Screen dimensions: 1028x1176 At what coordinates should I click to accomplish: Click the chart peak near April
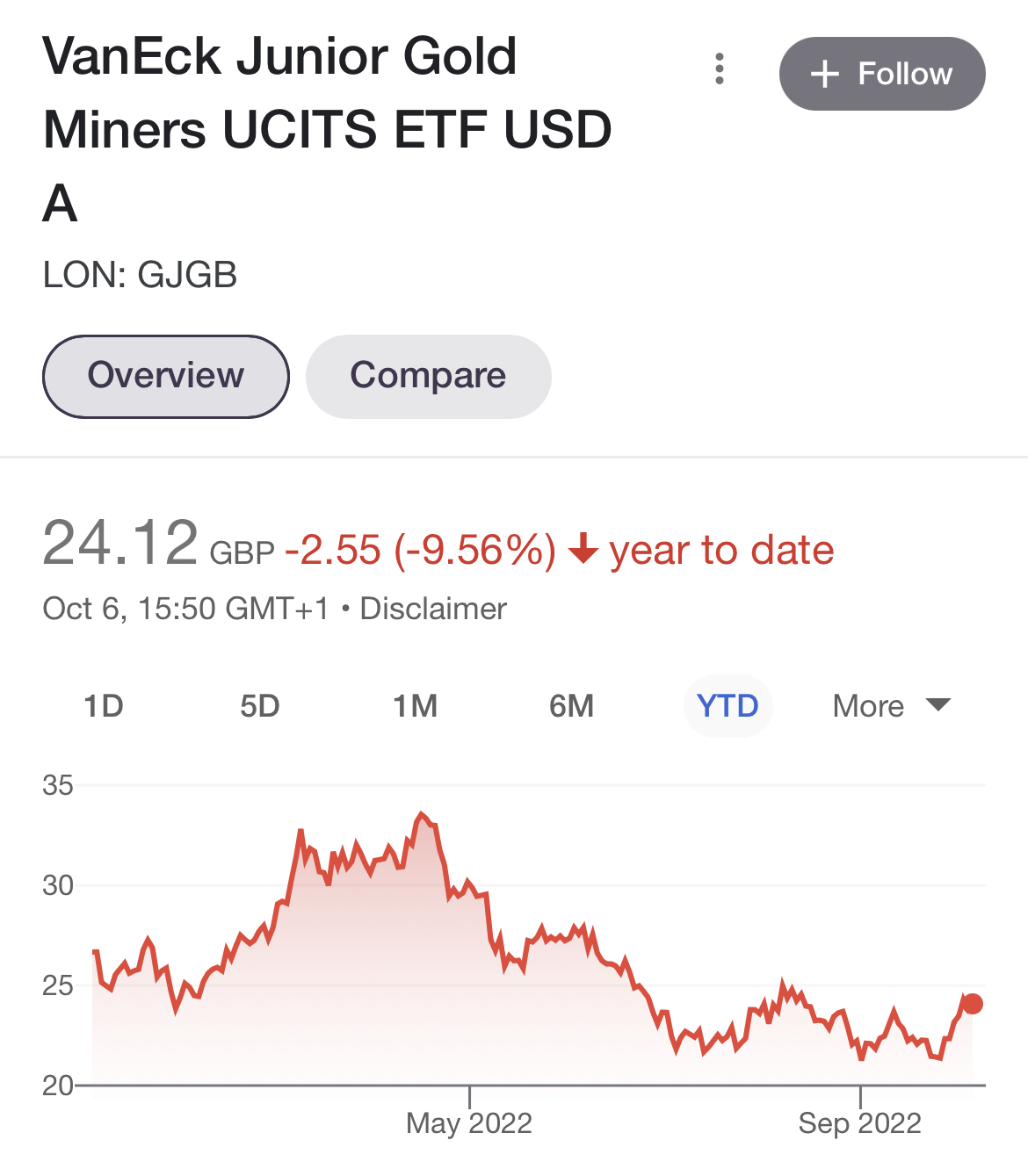(423, 815)
